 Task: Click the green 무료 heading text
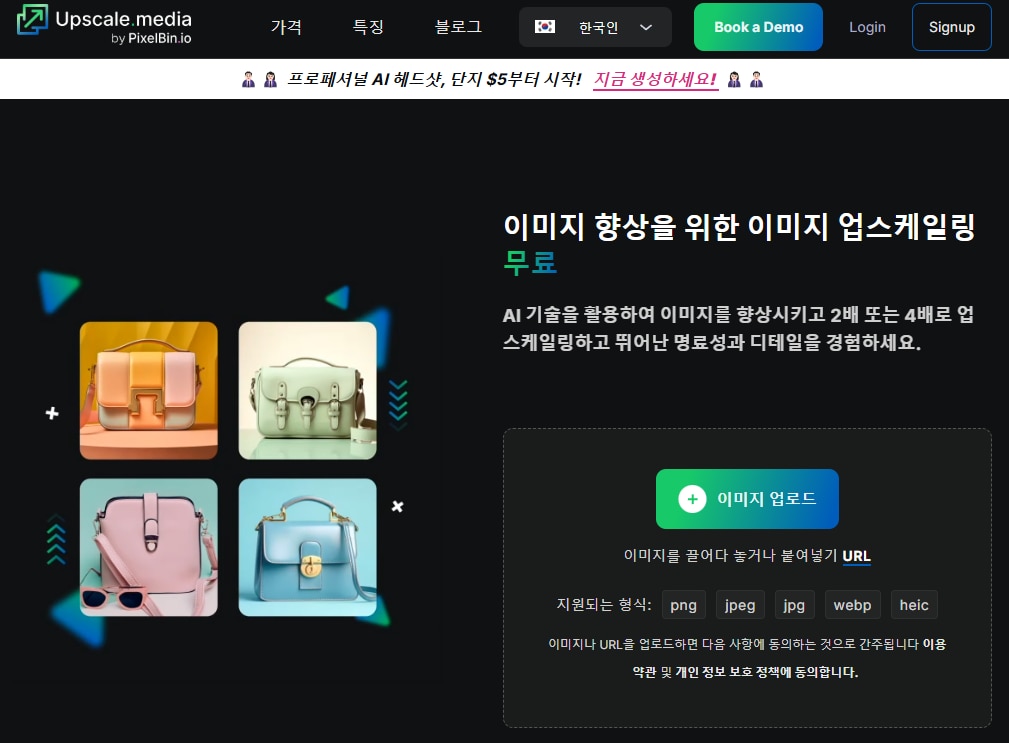pyautogui.click(x=530, y=262)
